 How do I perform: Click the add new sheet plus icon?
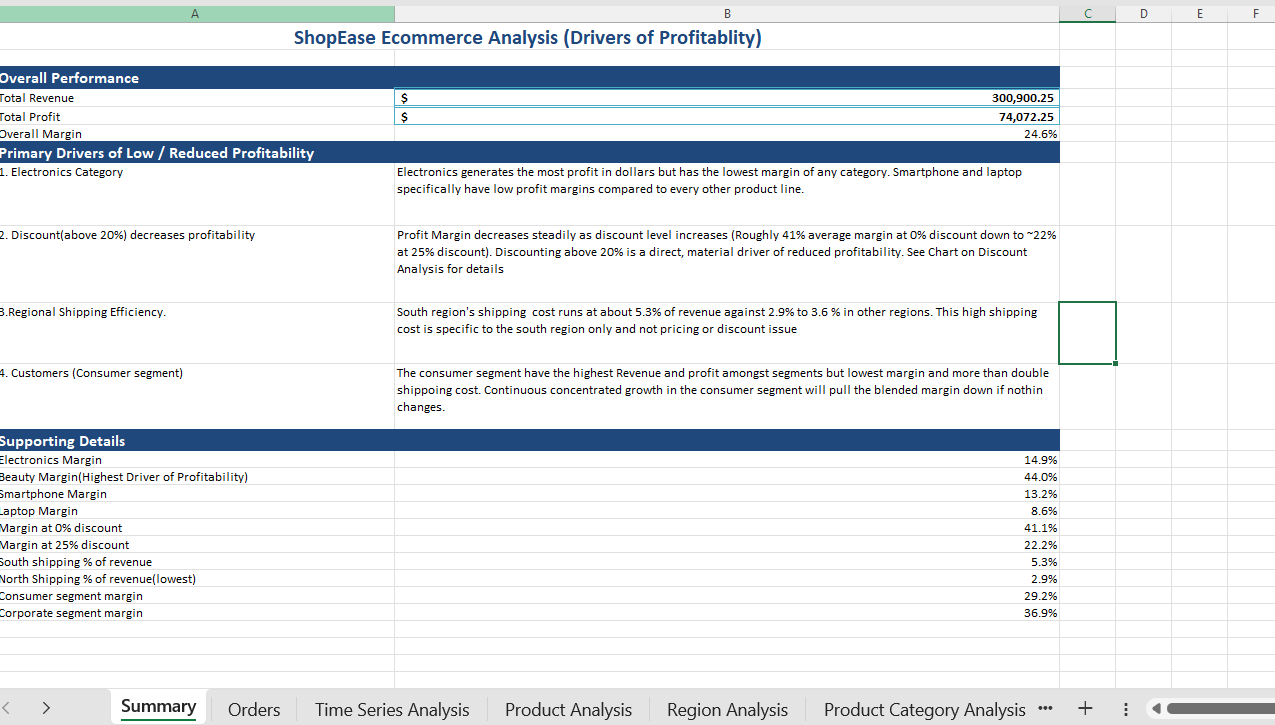[1085, 709]
